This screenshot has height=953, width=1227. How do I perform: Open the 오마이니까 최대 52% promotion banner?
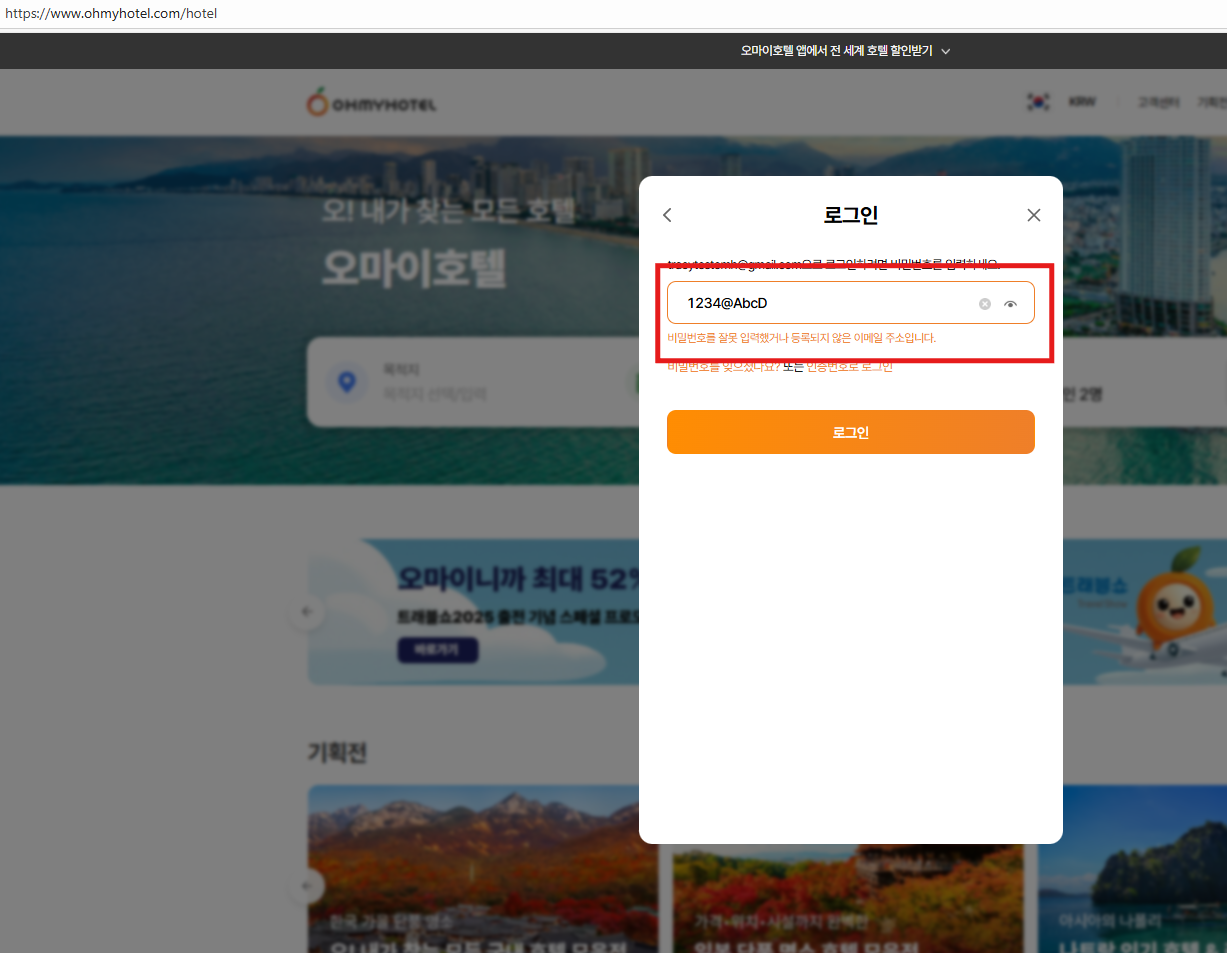(473, 612)
